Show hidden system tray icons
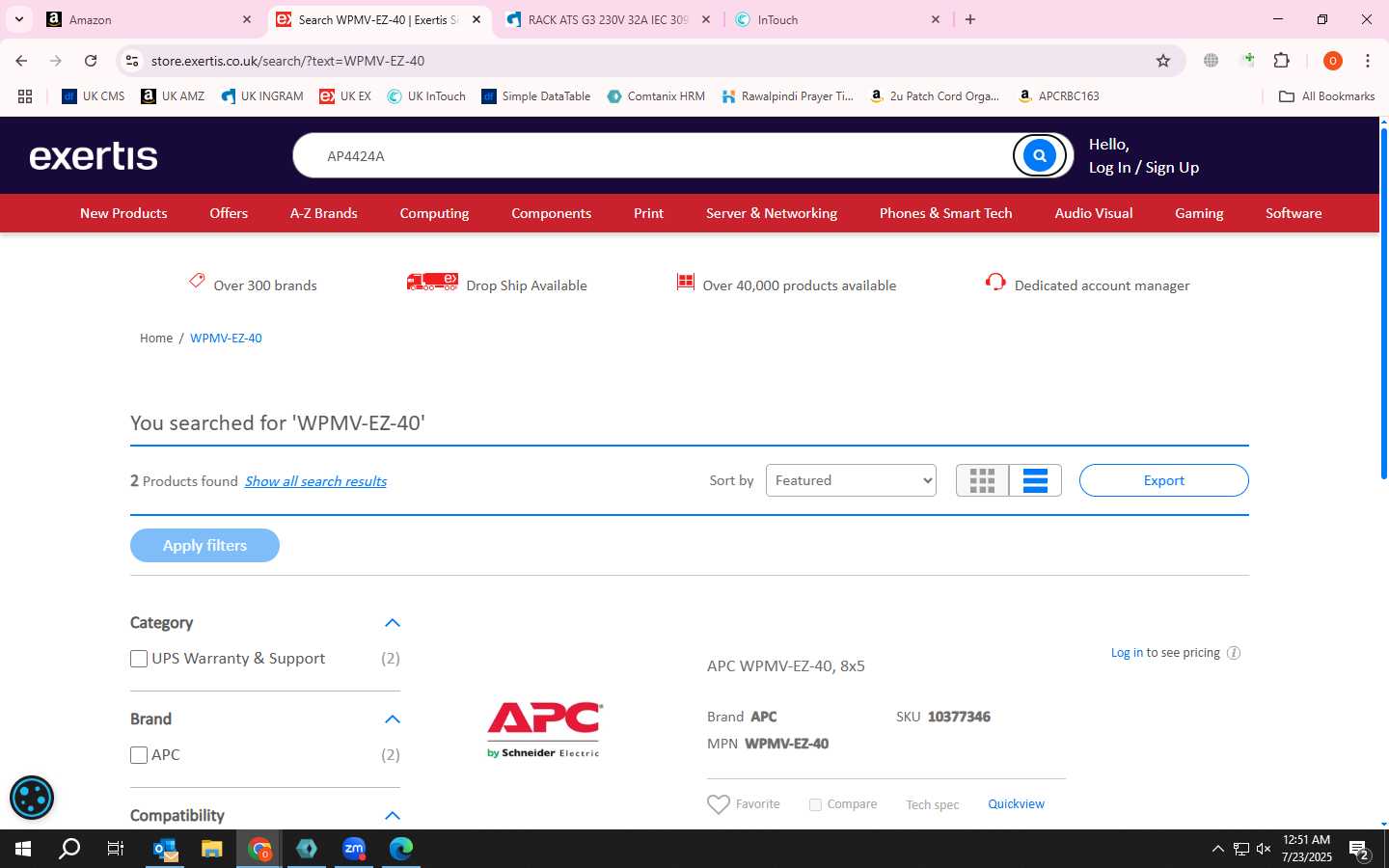Viewport: 1389px width, 868px height. [1217, 849]
